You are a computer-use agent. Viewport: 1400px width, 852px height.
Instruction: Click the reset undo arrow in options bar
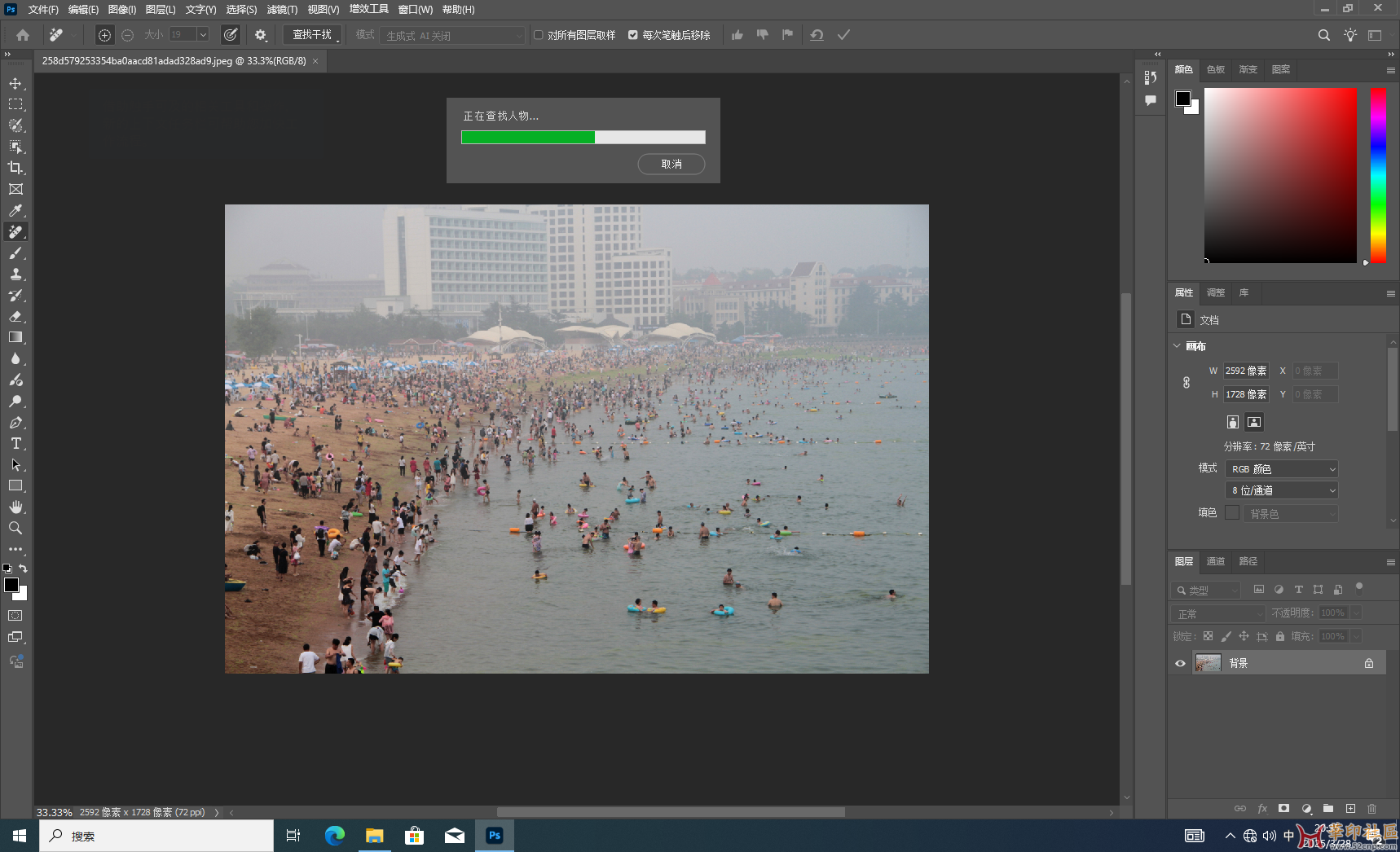tap(817, 35)
